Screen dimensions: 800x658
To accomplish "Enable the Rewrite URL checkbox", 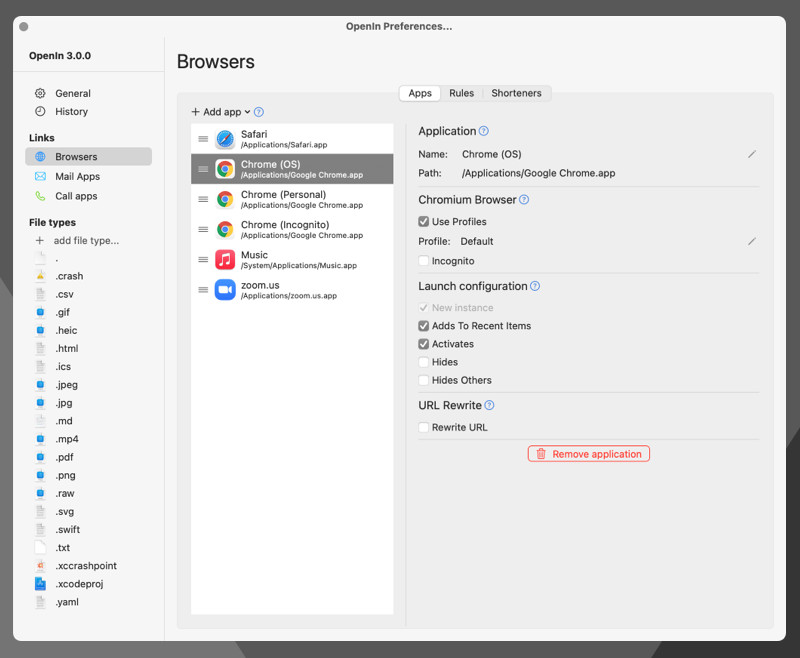I will (x=423, y=427).
